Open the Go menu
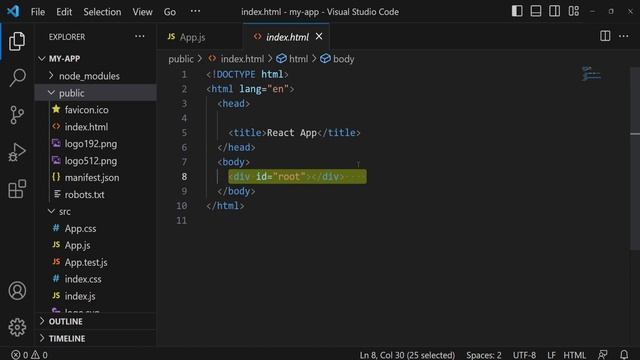 point(170,12)
